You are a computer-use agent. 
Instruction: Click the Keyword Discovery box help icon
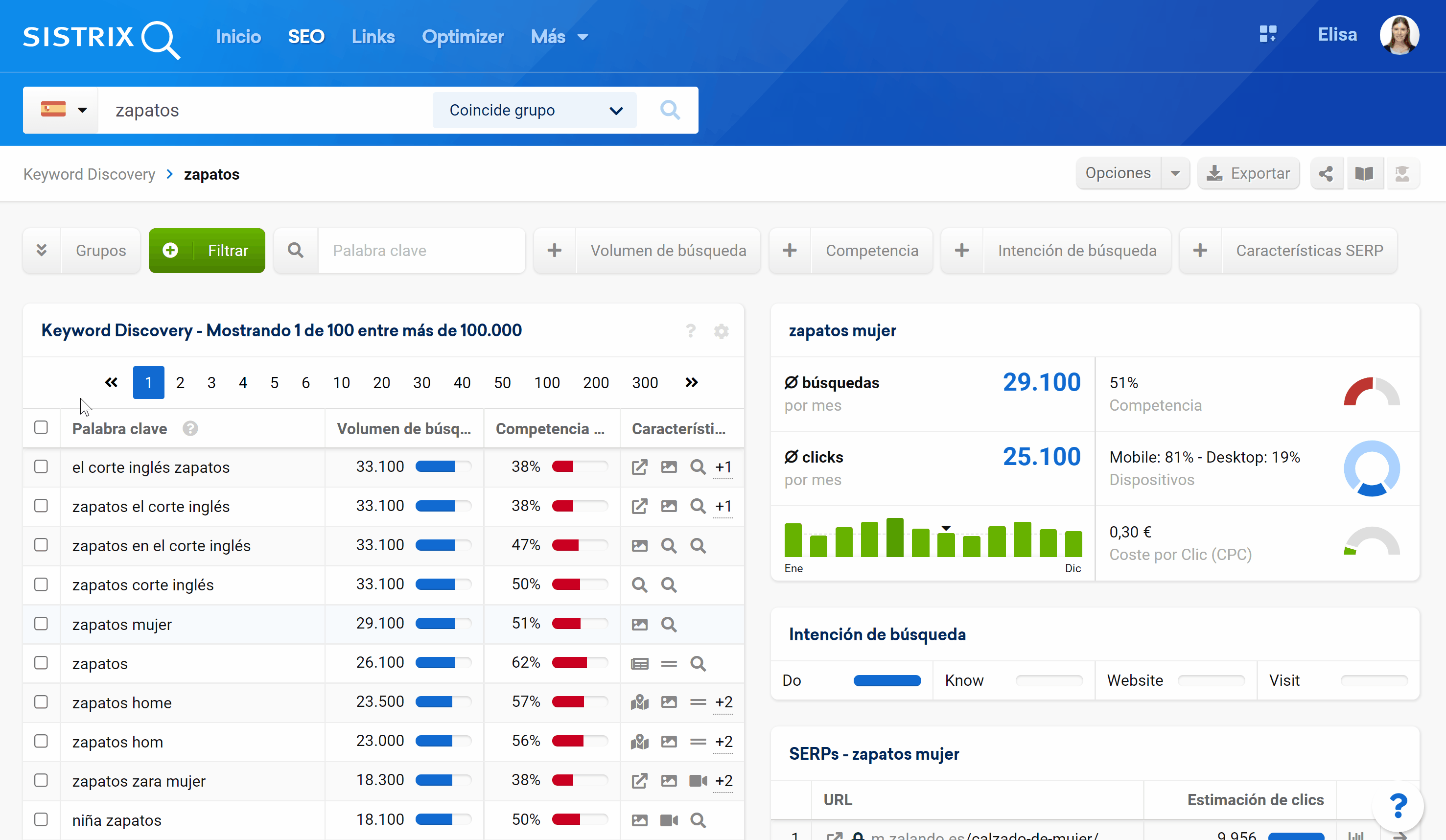tap(691, 331)
